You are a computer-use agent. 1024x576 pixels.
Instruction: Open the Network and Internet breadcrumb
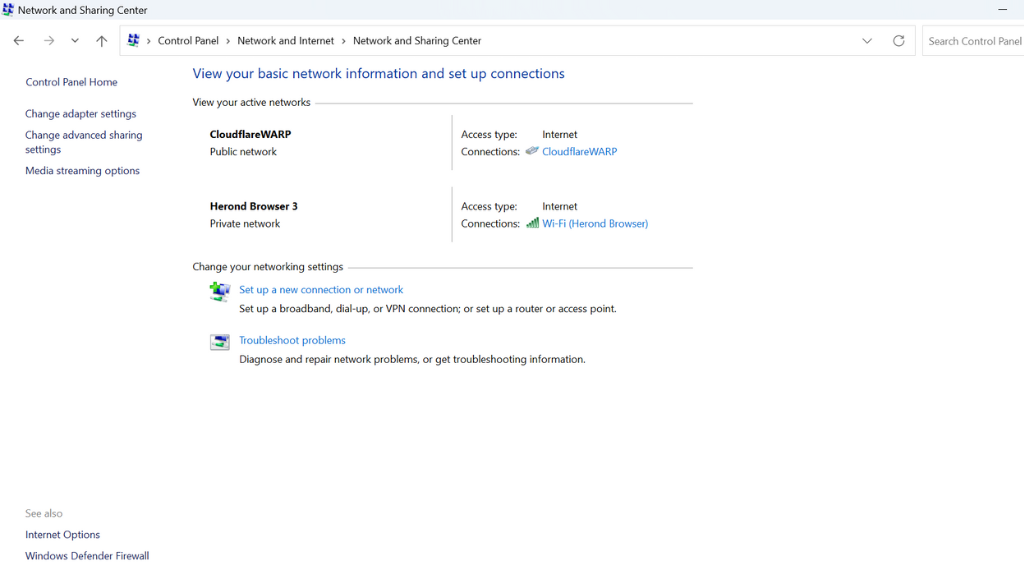[x=285, y=40]
